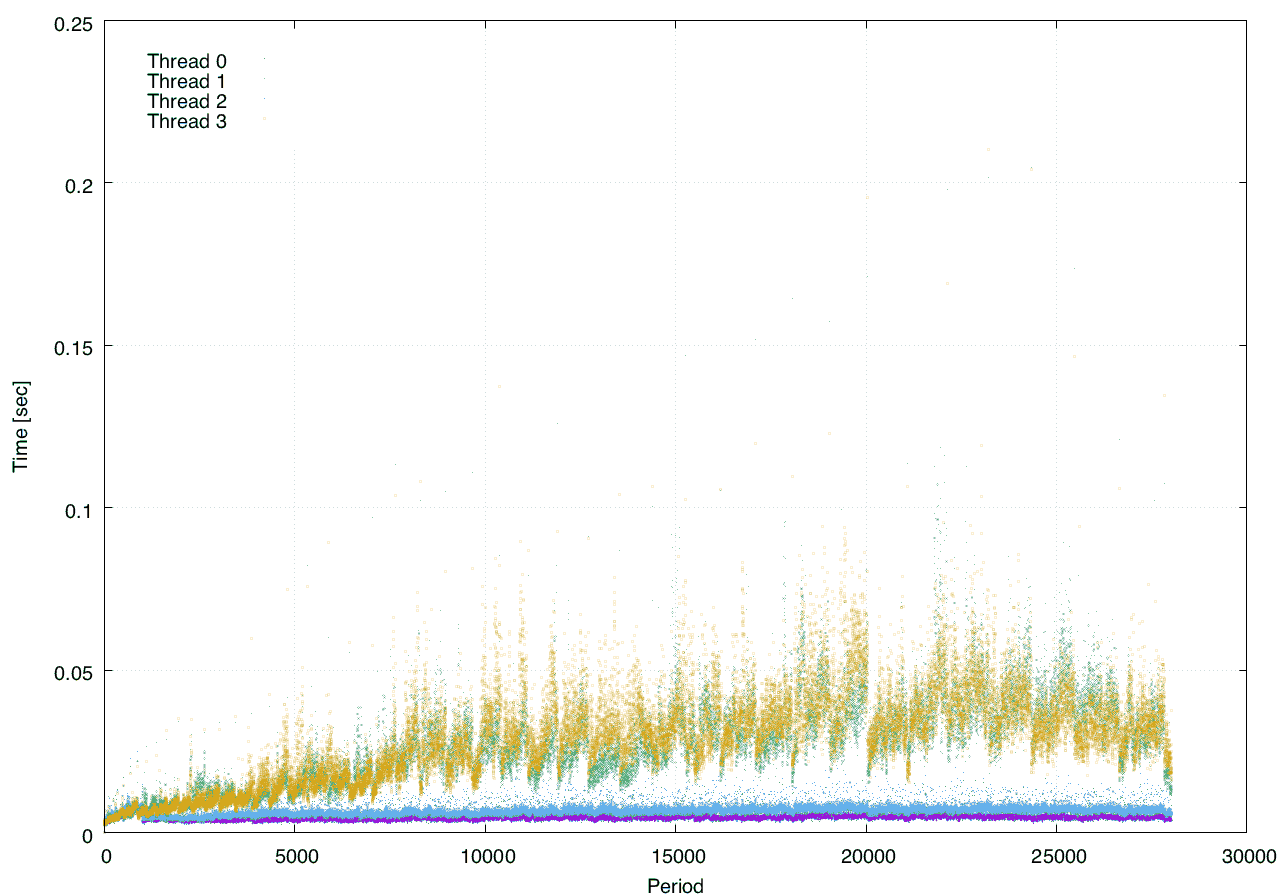This screenshot has width=1280, height=896.
Task: Click the y-axis tick label 0.2
Action: 78,184
